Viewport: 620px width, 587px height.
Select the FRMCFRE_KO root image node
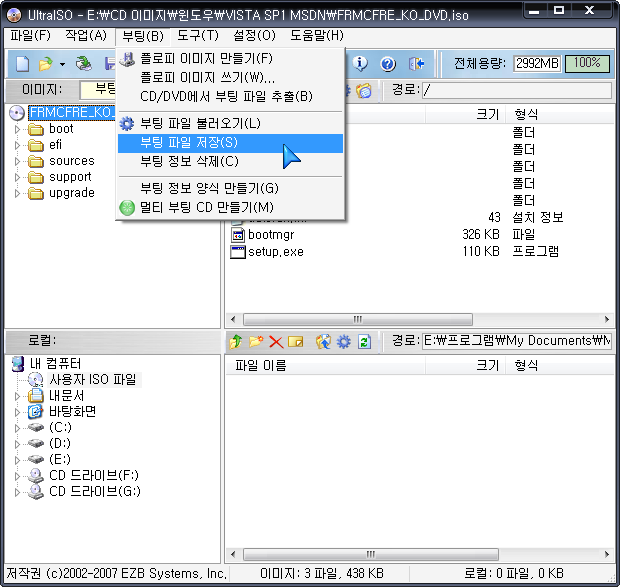pyautogui.click(x=72, y=113)
